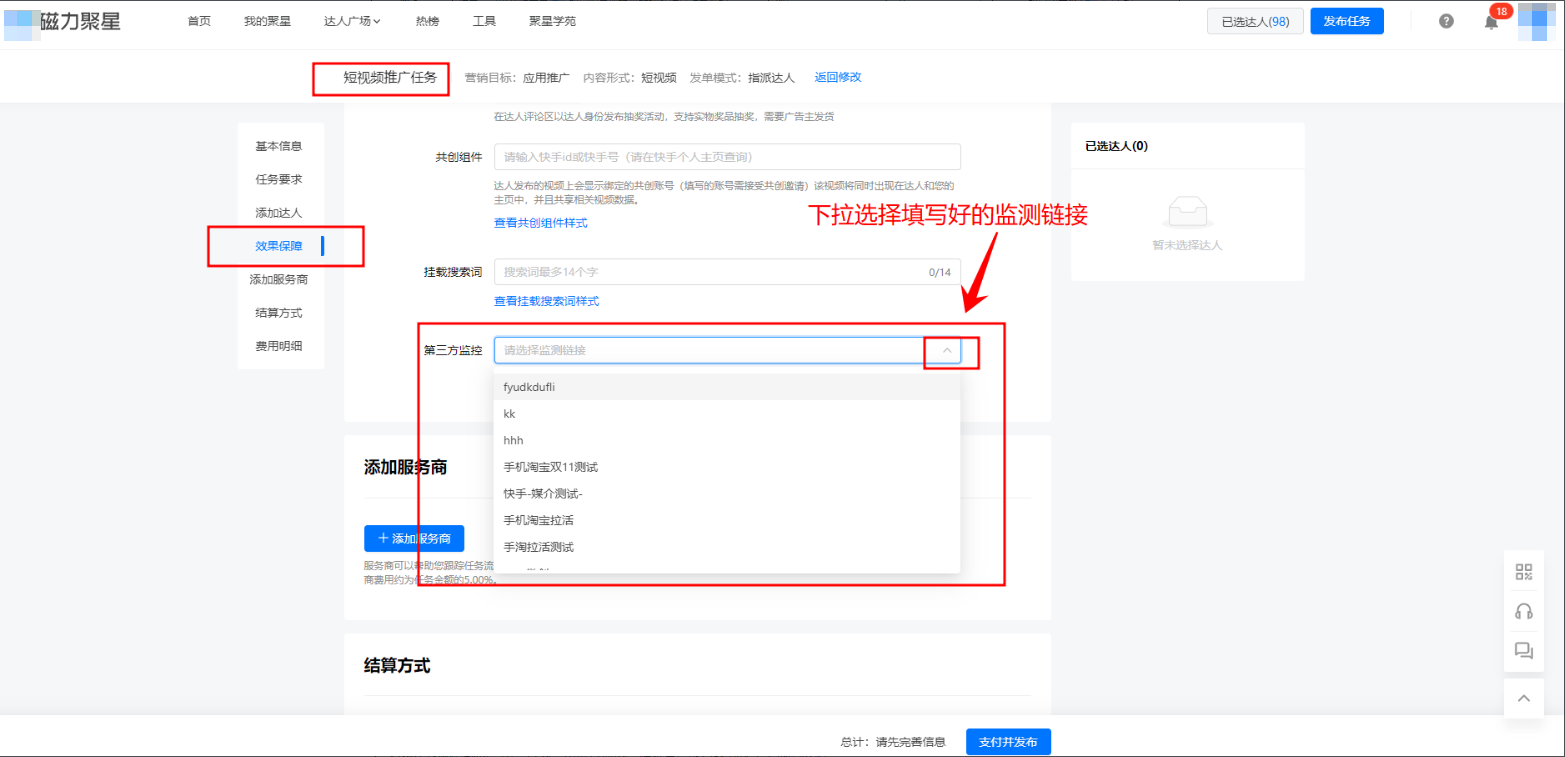The width and height of the screenshot is (1565, 757).
Task: Click the 查看挂载搜索词样式 link
Action: (x=547, y=301)
